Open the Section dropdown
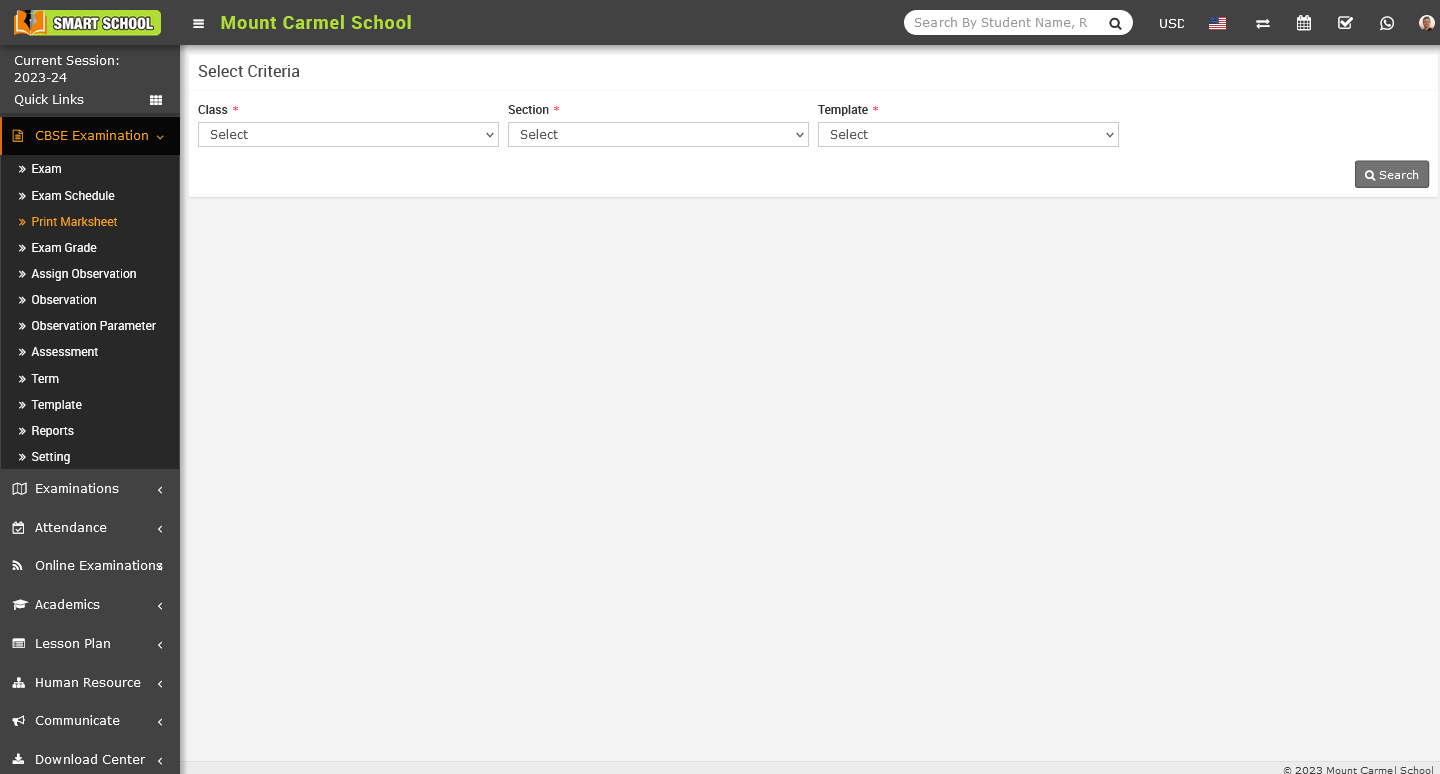 pyautogui.click(x=658, y=135)
